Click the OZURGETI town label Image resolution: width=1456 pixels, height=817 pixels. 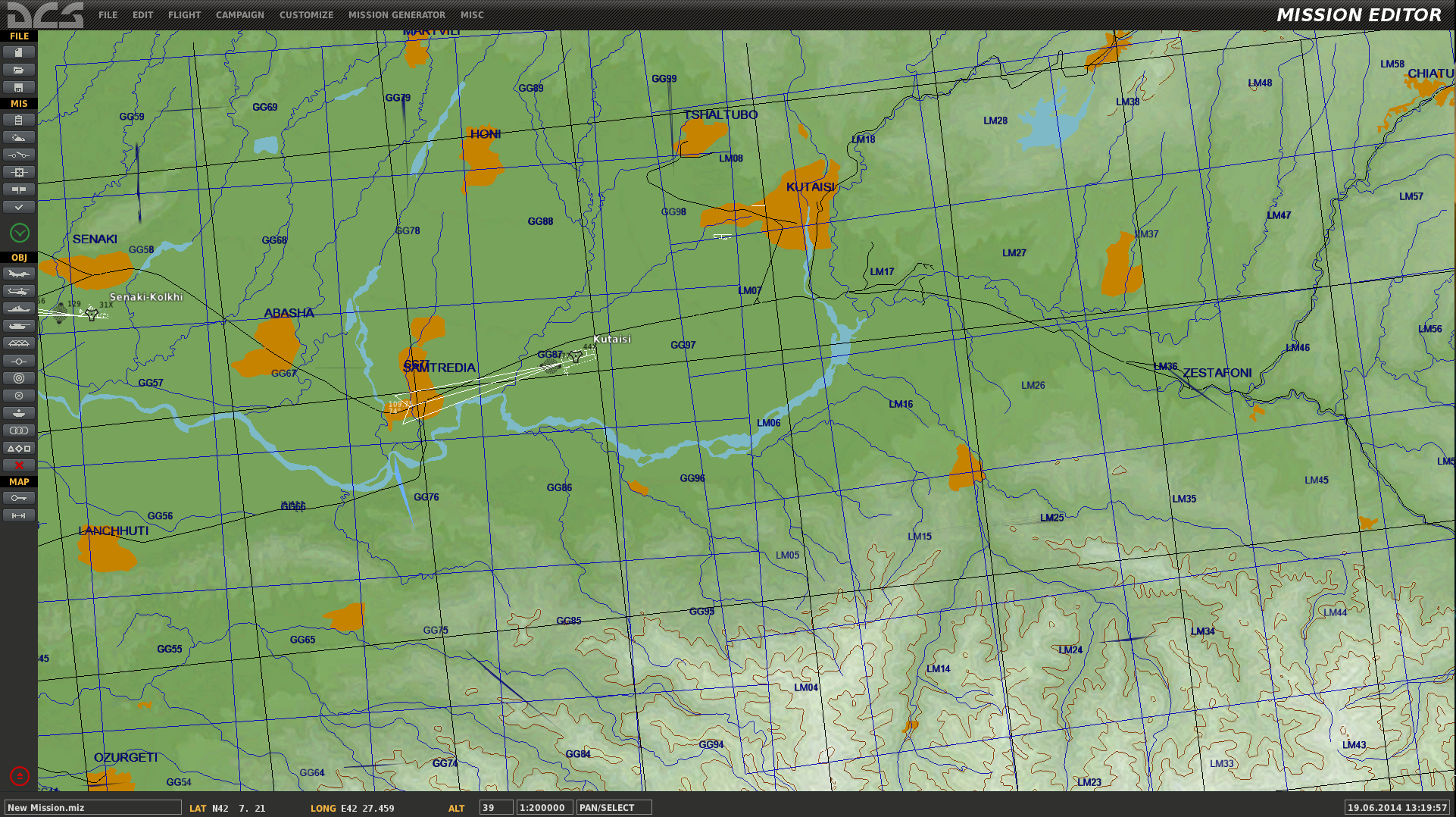(x=127, y=758)
